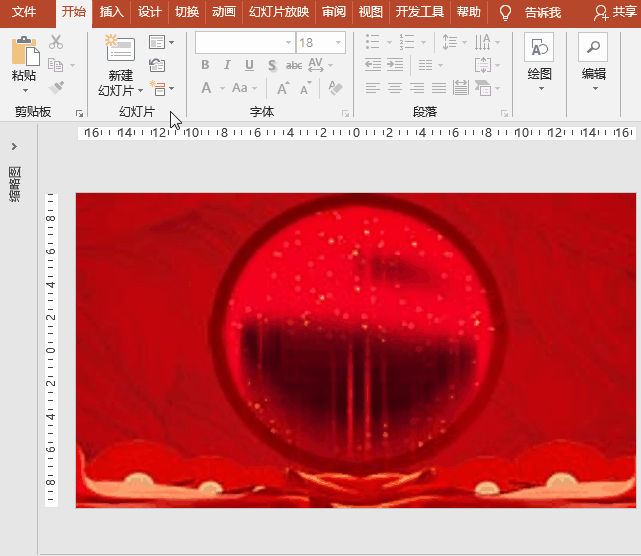The height and width of the screenshot is (556, 641).
Task: Click the Cut scissors icon
Action: tap(56, 42)
